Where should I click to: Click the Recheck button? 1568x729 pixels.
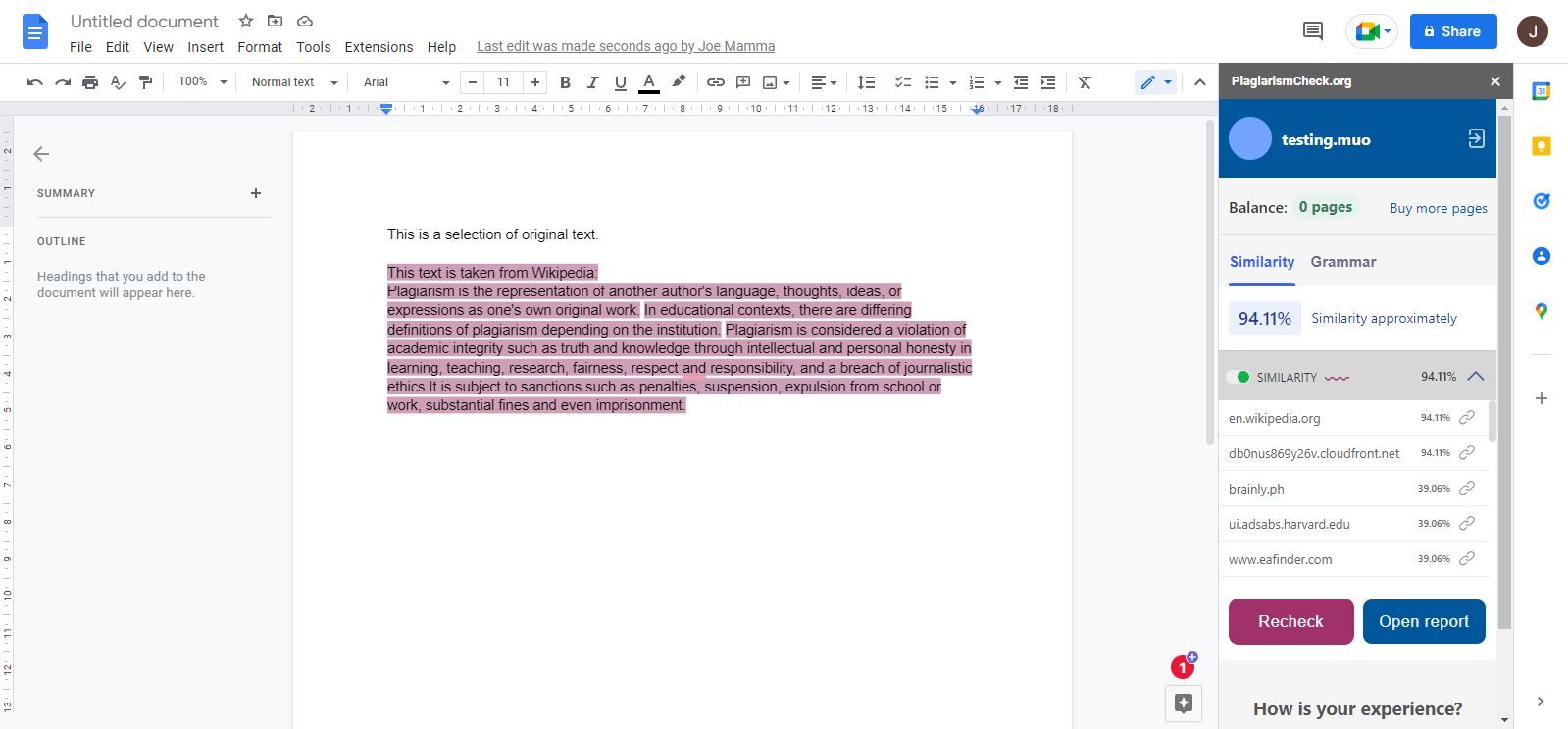click(x=1290, y=621)
